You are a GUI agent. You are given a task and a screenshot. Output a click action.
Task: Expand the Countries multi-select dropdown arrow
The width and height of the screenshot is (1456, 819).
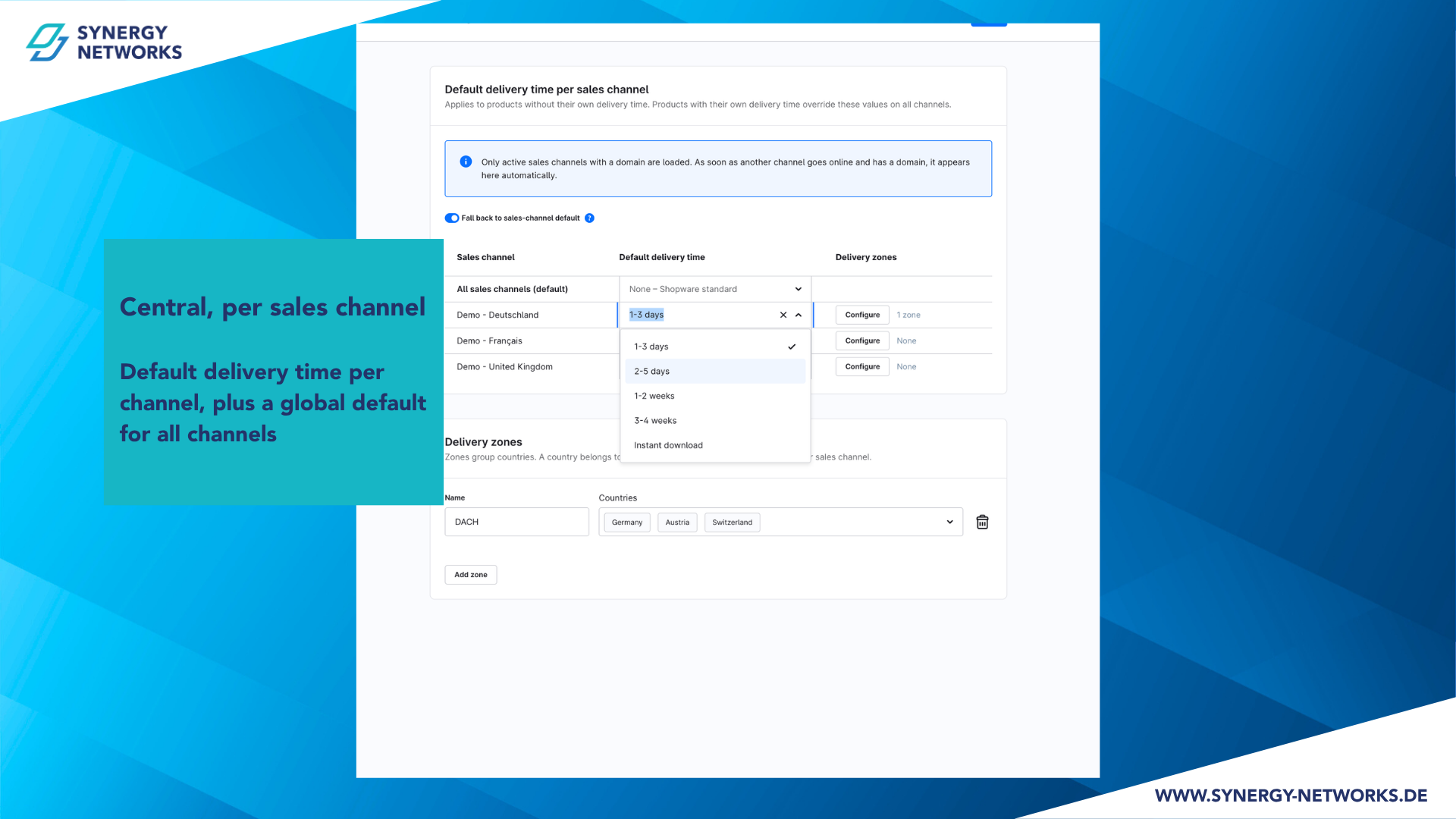pyautogui.click(x=949, y=522)
